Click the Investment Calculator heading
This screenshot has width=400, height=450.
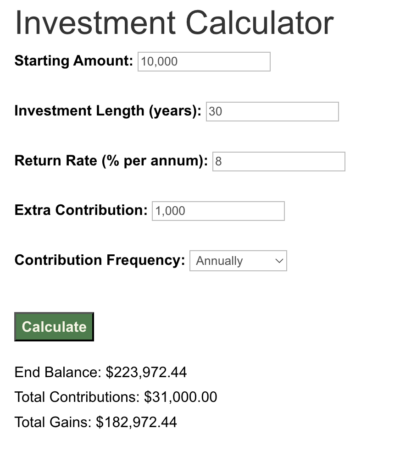[x=174, y=23]
